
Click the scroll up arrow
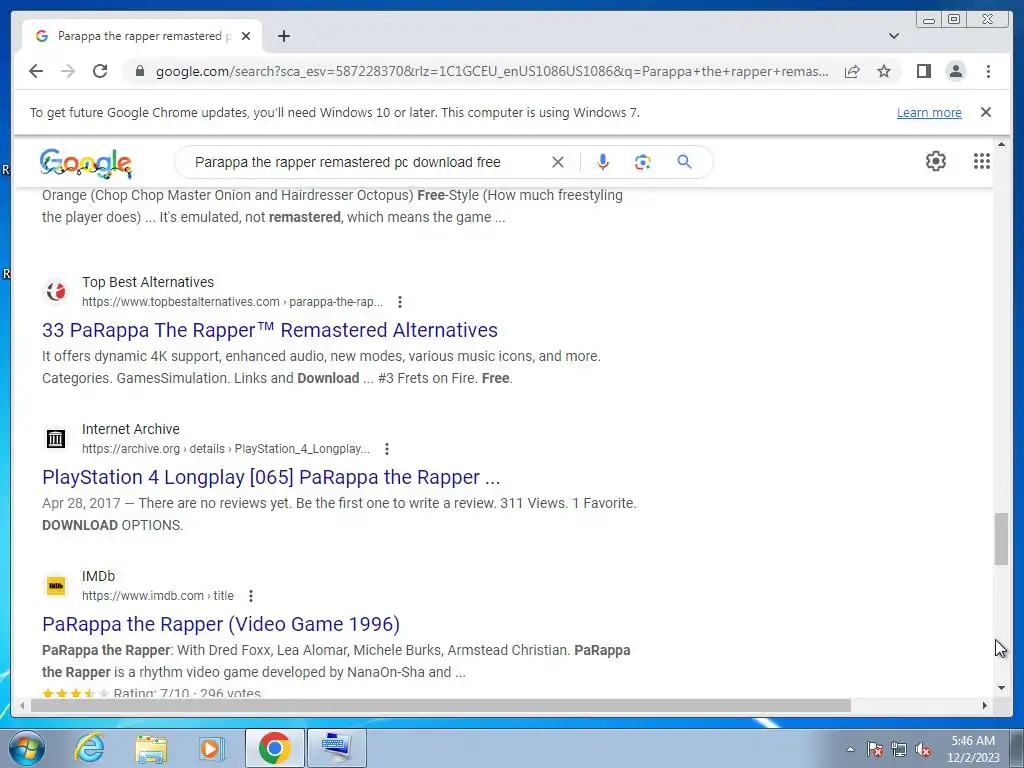pos(1001,144)
